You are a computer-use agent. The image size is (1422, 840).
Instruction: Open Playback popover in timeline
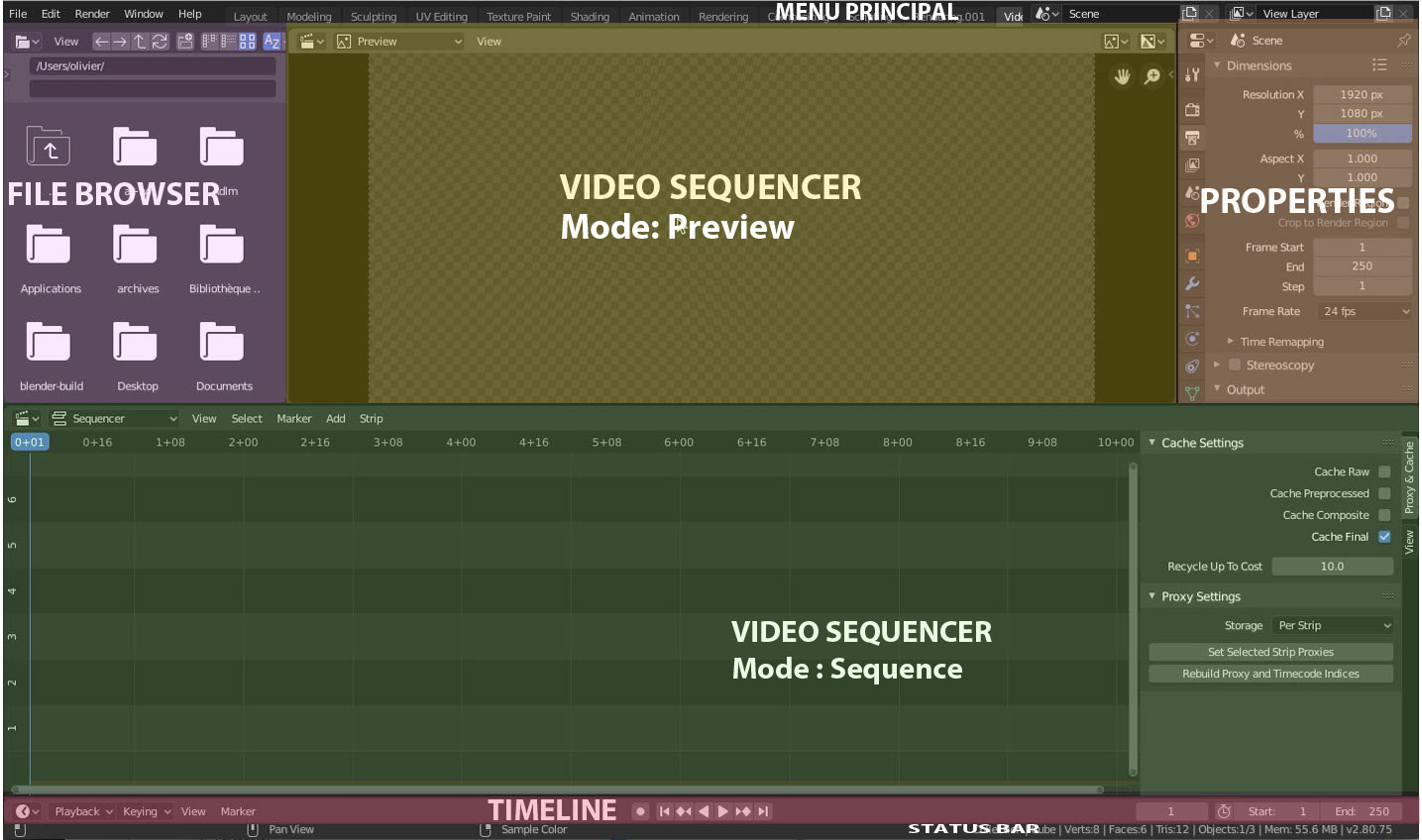coord(82,811)
